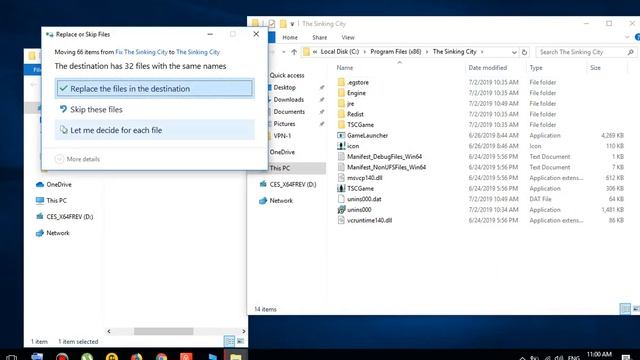Click horizontal scrollbar thumb in left window
The height and width of the screenshot is (360, 640).
pyautogui.click(x=163, y=331)
